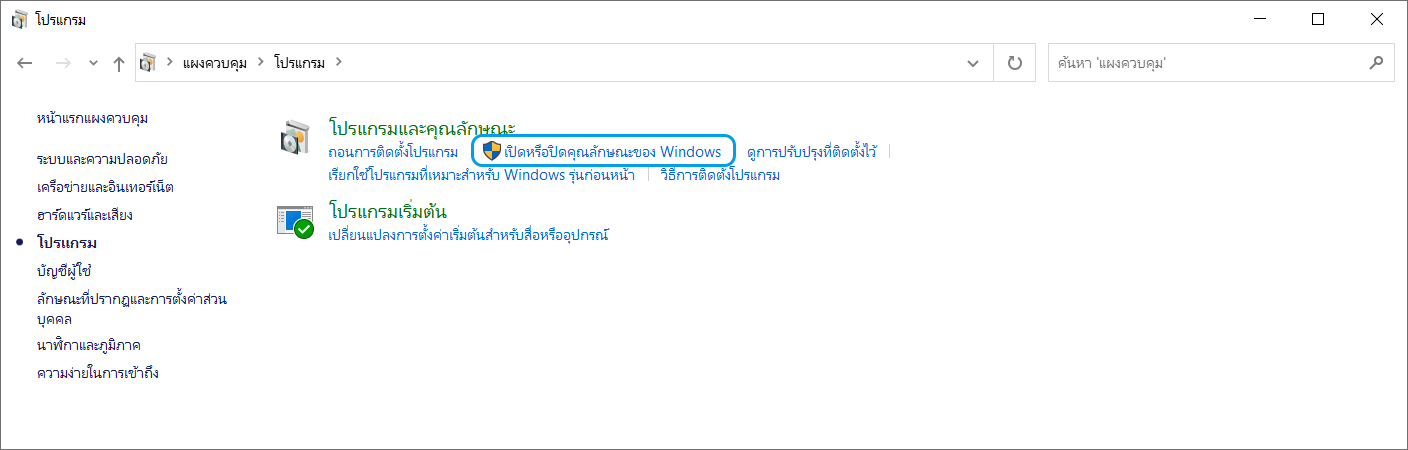
Task: Open เปิดหรือปิดคุณลักษณะของ Windows
Action: pos(614,152)
